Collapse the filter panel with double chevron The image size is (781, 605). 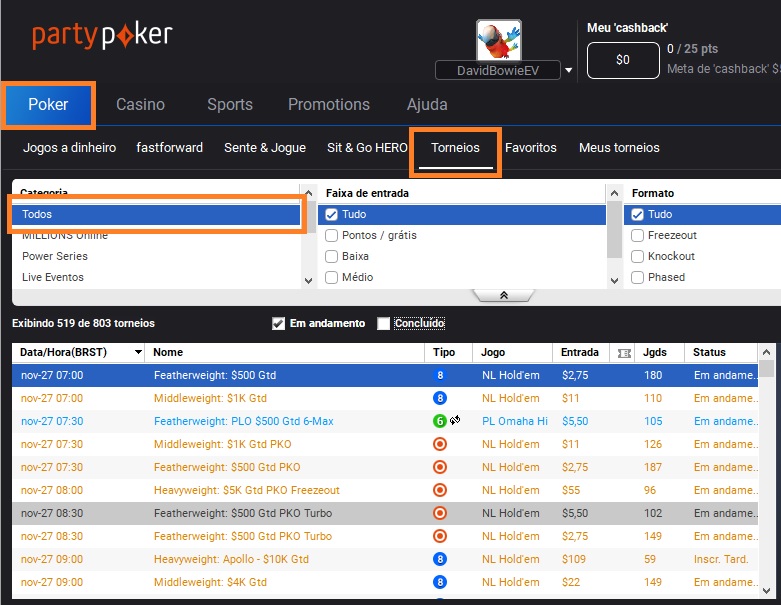coord(504,295)
